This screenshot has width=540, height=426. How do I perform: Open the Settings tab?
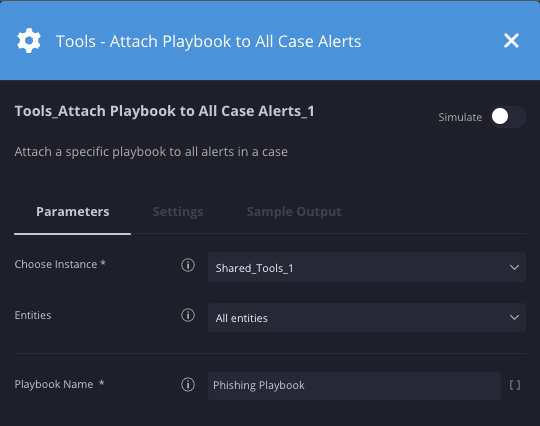pos(178,212)
